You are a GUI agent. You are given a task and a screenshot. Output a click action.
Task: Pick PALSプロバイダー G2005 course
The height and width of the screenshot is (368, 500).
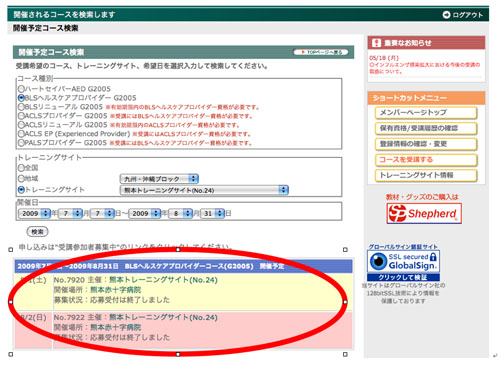coord(21,143)
